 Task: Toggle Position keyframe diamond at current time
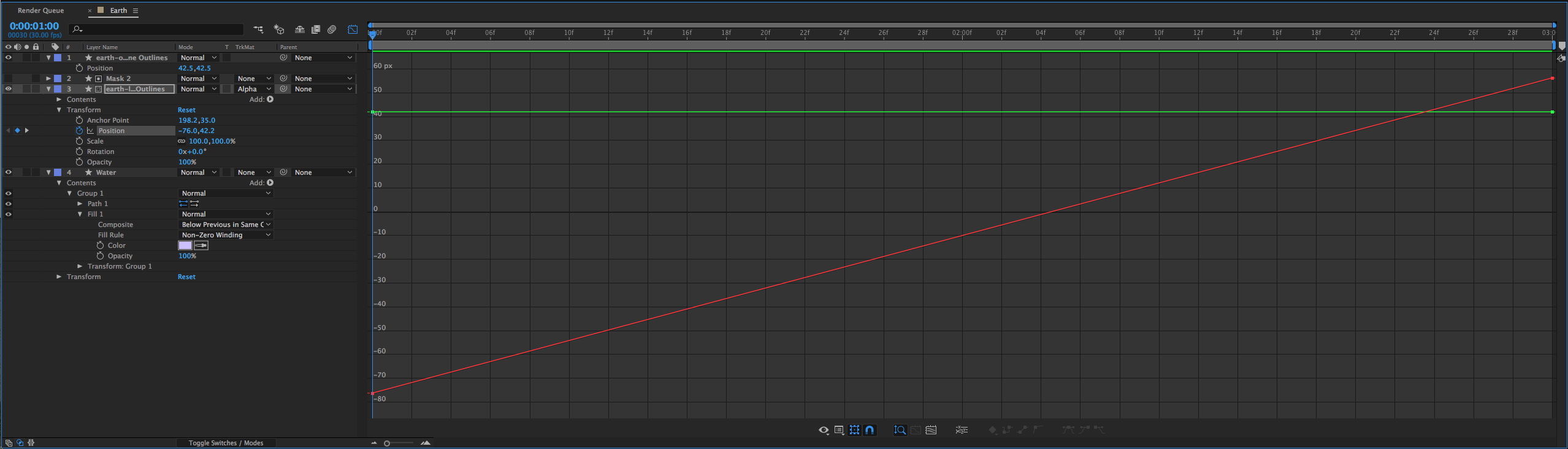[17, 131]
